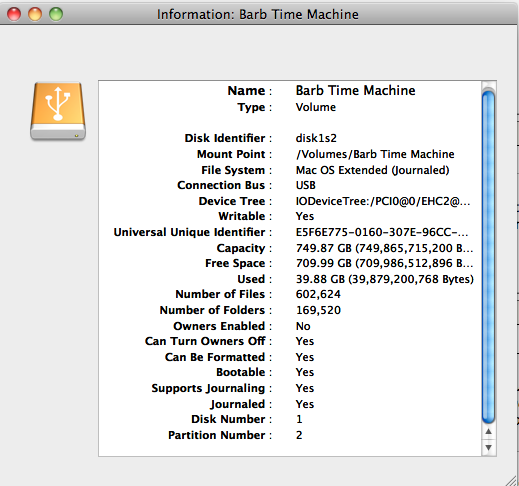Click the 'Name :' label
This screenshot has height=486, width=519.
(x=250, y=91)
